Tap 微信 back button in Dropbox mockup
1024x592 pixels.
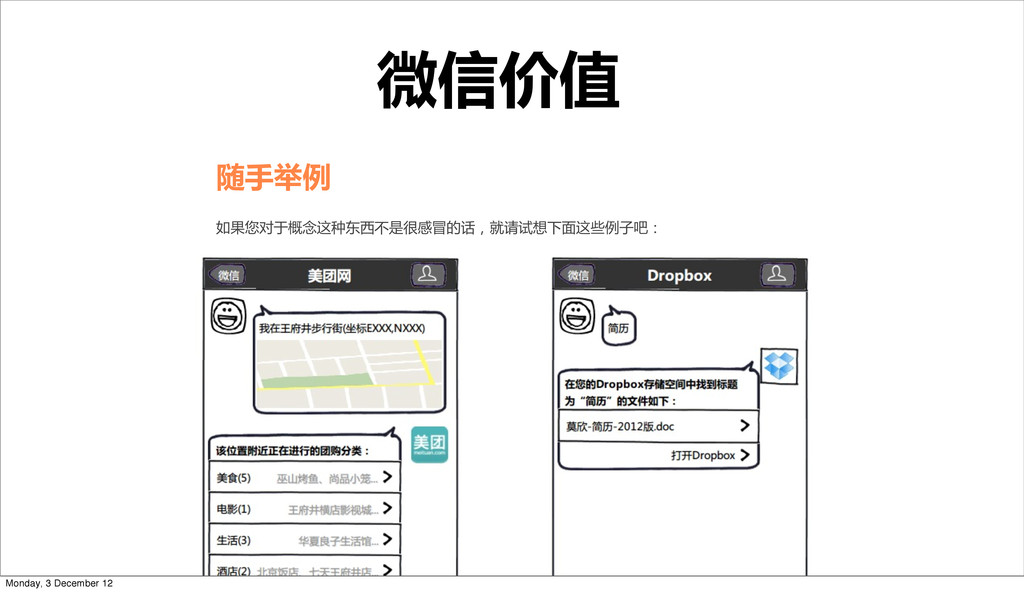(x=577, y=275)
